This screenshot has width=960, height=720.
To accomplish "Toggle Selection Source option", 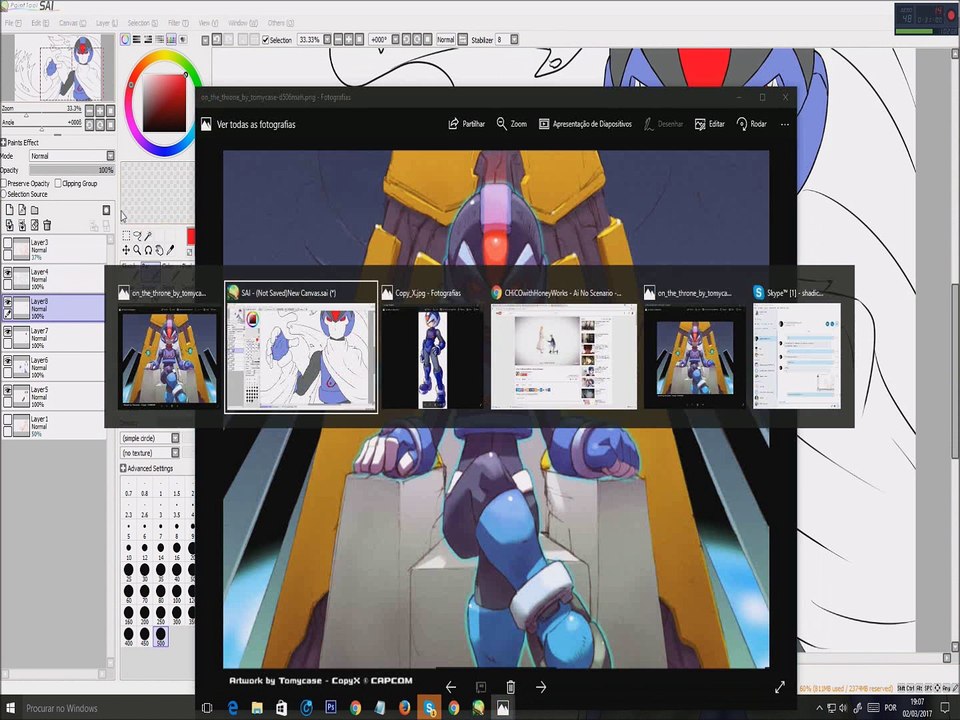I will click(4, 194).
